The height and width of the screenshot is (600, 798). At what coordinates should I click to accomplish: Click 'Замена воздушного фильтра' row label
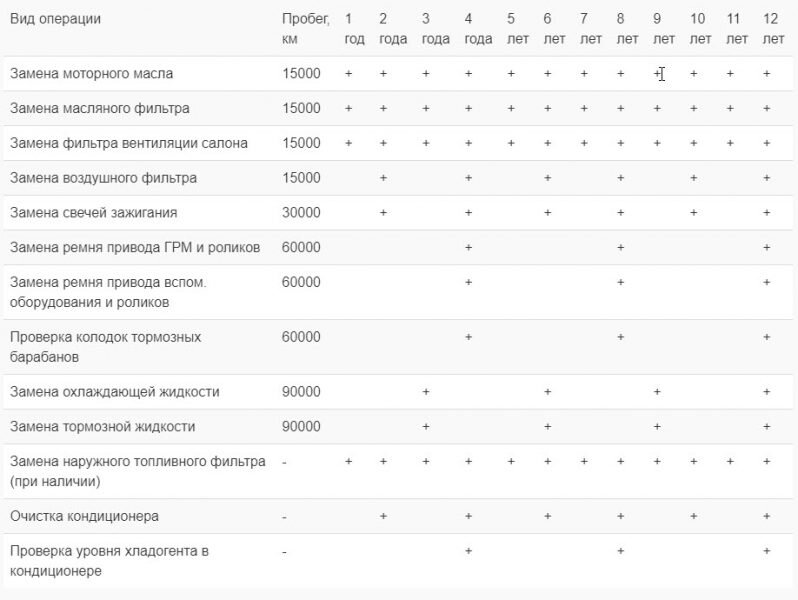(103, 178)
